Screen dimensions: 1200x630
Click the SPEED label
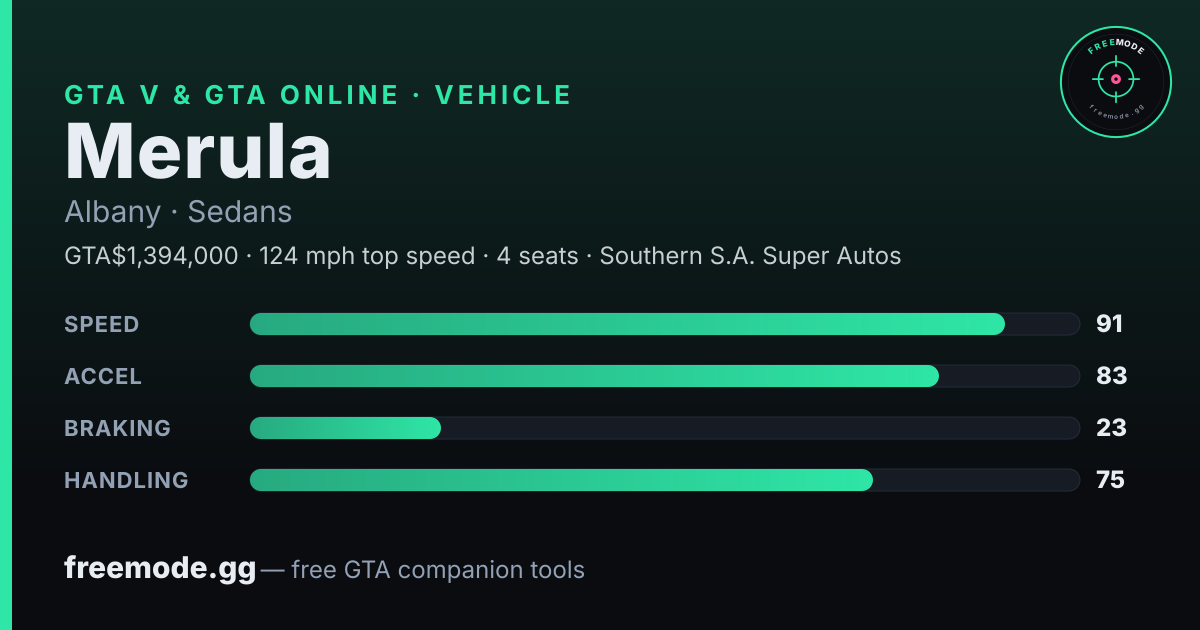coord(102,324)
